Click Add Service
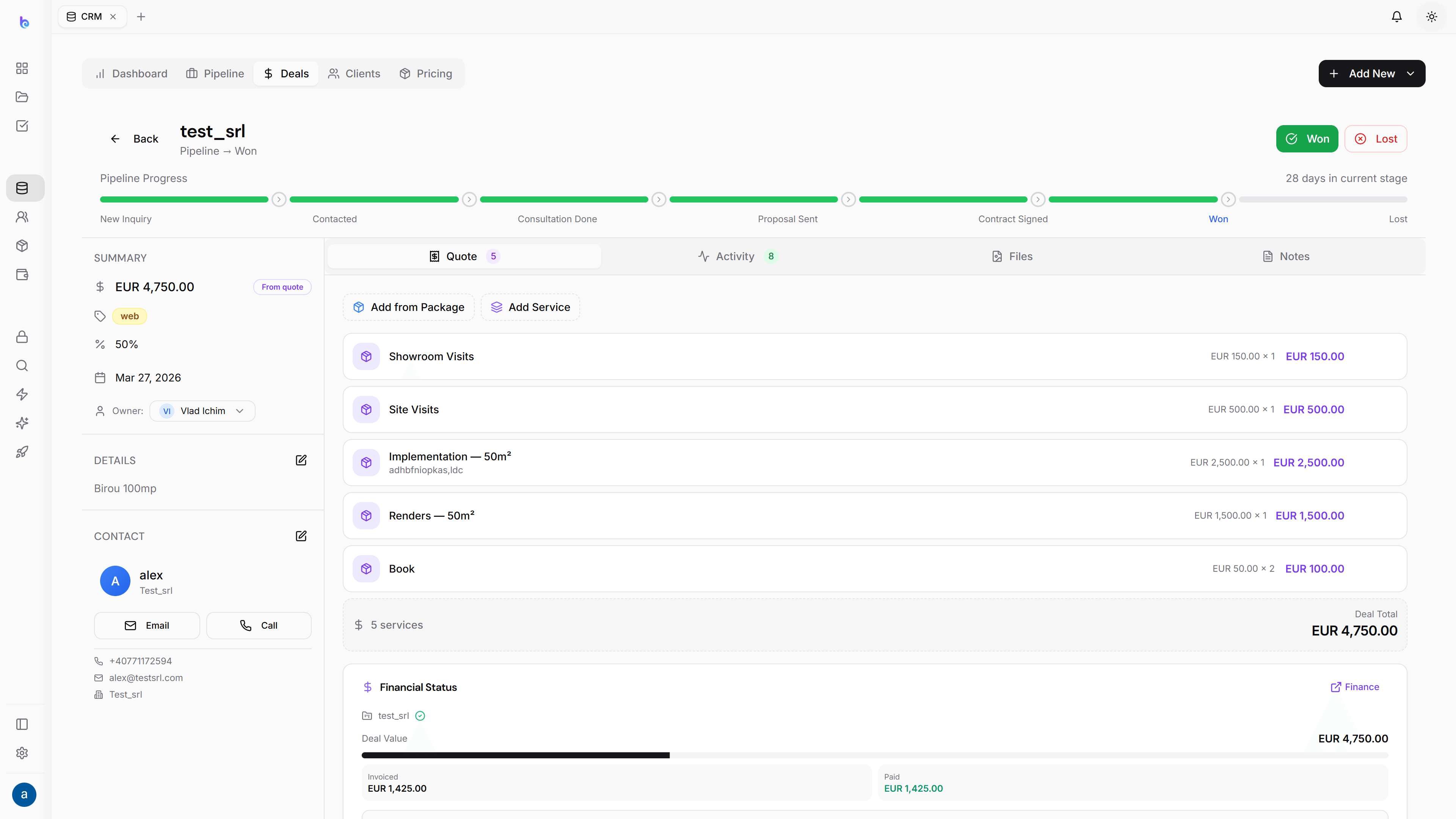 (x=530, y=308)
